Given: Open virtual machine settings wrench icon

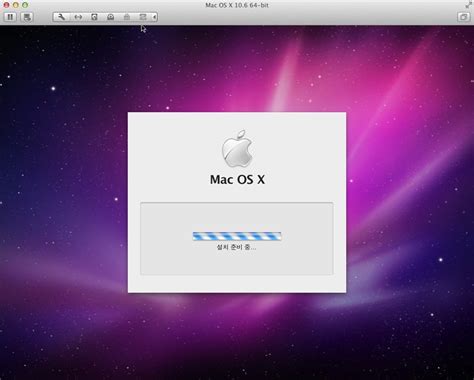Looking at the screenshot, I should pyautogui.click(x=61, y=17).
